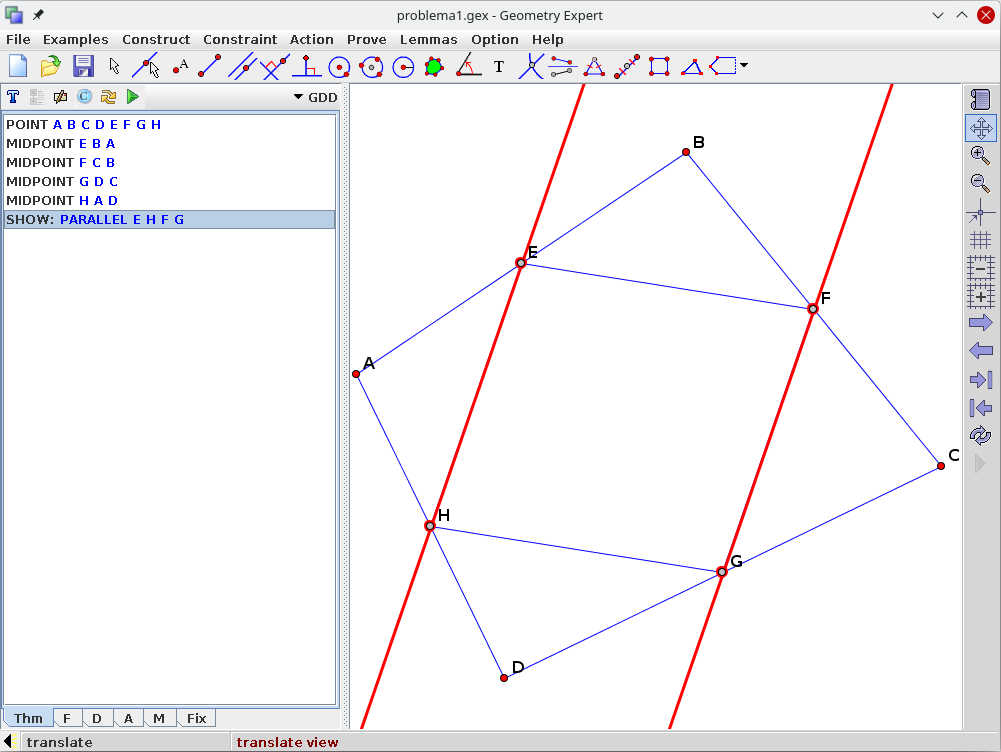
Task: Select the triangle construction tool
Action: click(691, 66)
